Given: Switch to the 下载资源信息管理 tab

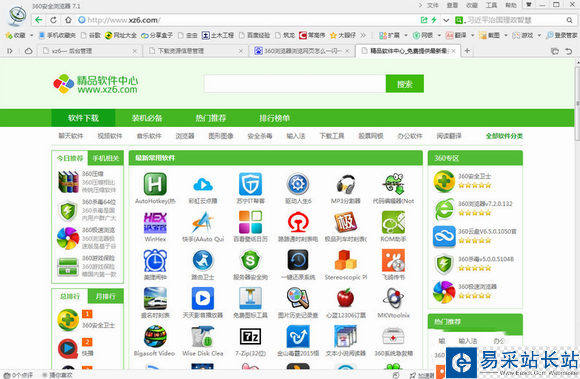Looking at the screenshot, I should (x=196, y=51).
